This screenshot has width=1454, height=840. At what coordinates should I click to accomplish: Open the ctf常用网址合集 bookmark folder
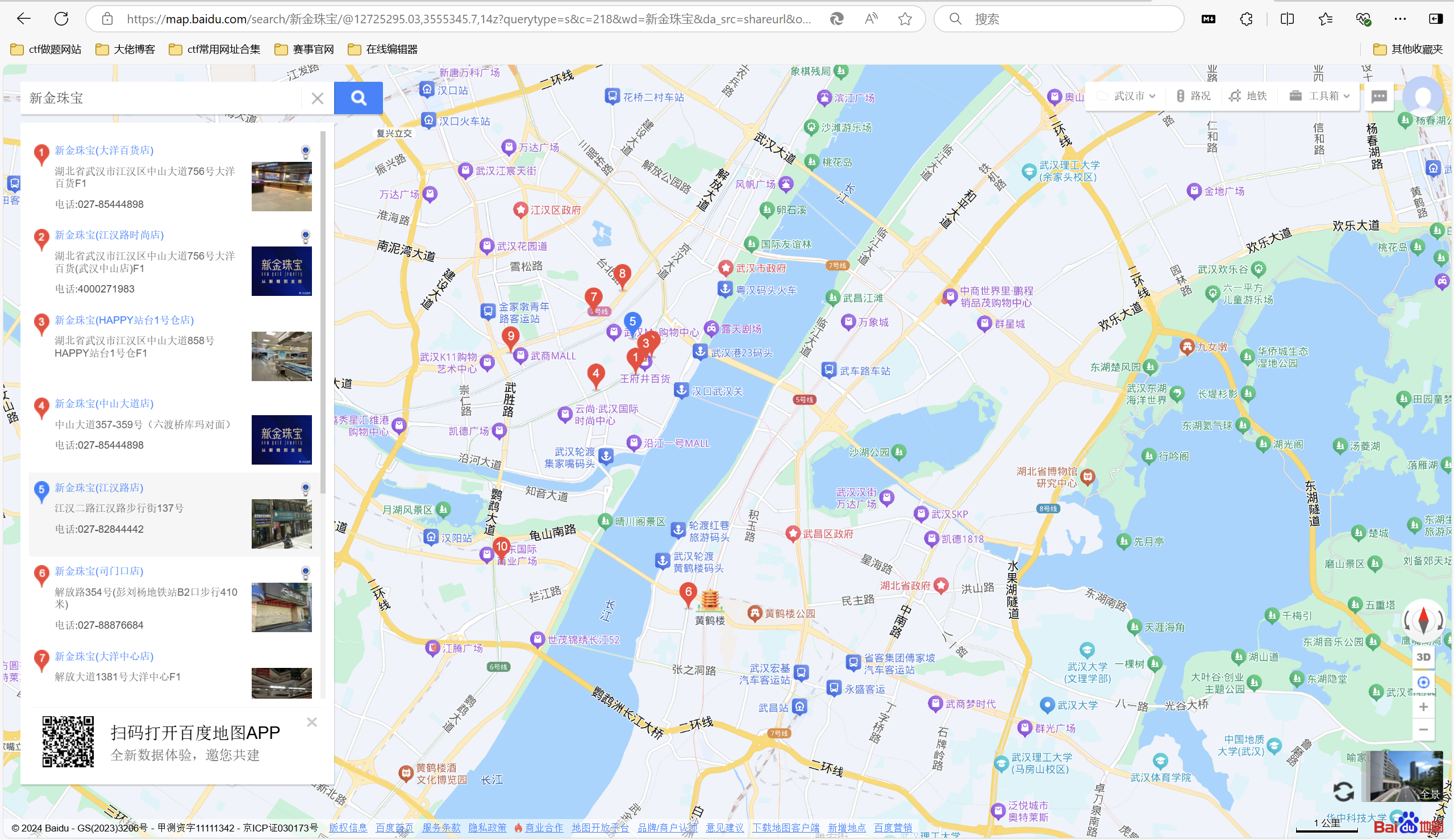point(215,49)
